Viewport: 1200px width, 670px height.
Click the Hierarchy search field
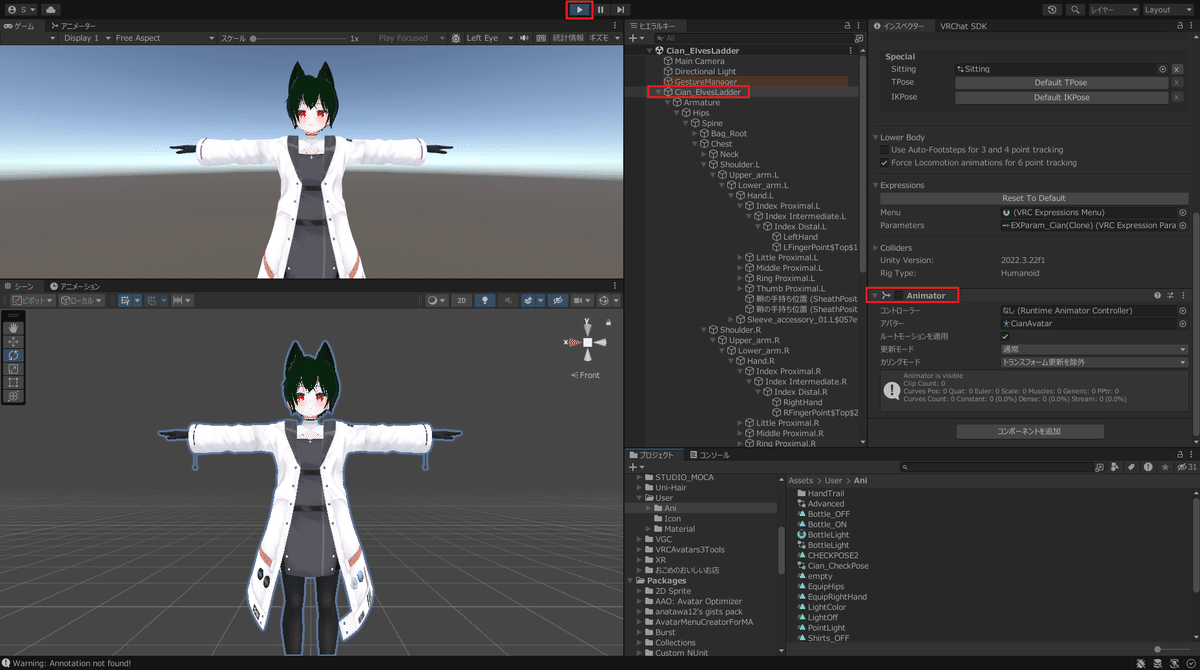[x=755, y=37]
